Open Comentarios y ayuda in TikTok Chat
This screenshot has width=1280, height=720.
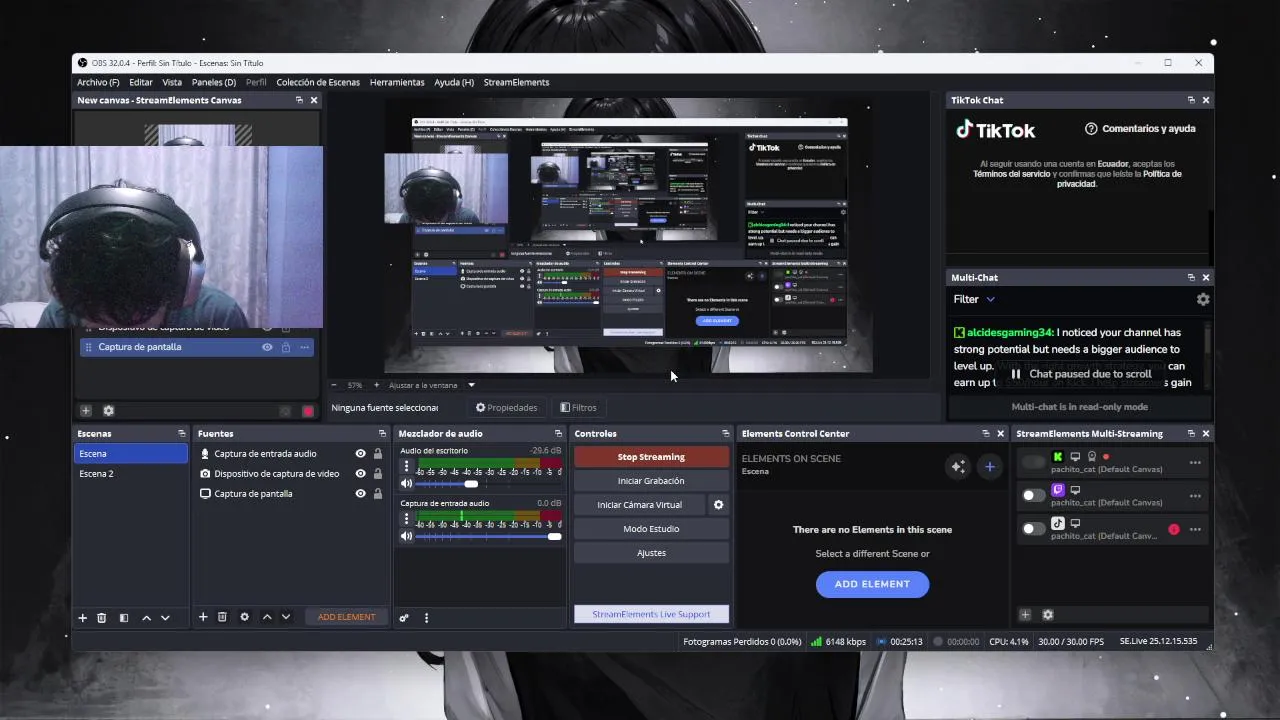coord(1140,129)
